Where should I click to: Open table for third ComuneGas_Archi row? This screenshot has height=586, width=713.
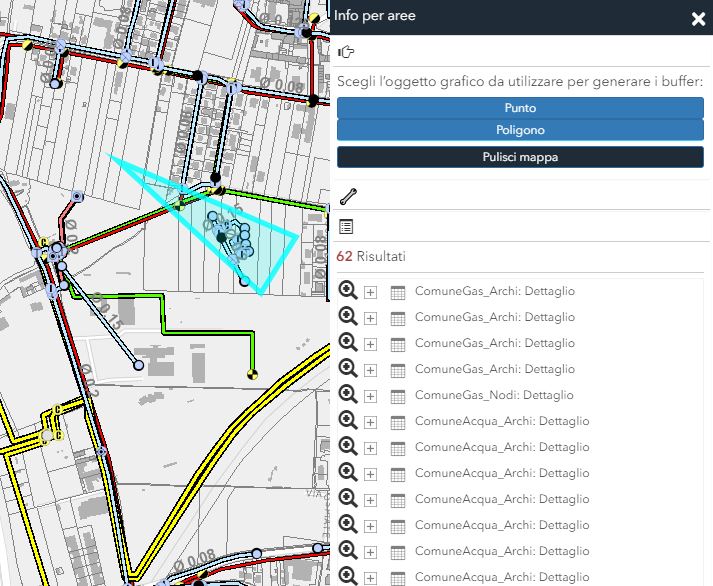398,344
